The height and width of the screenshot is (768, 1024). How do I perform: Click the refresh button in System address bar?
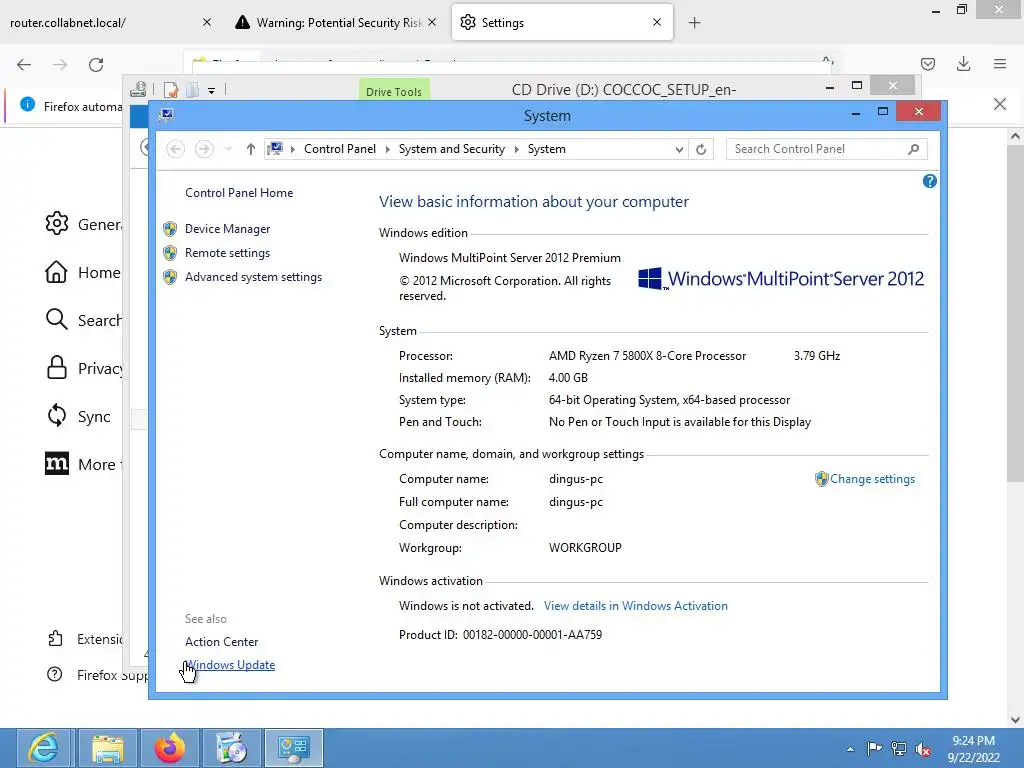pyautogui.click(x=701, y=149)
